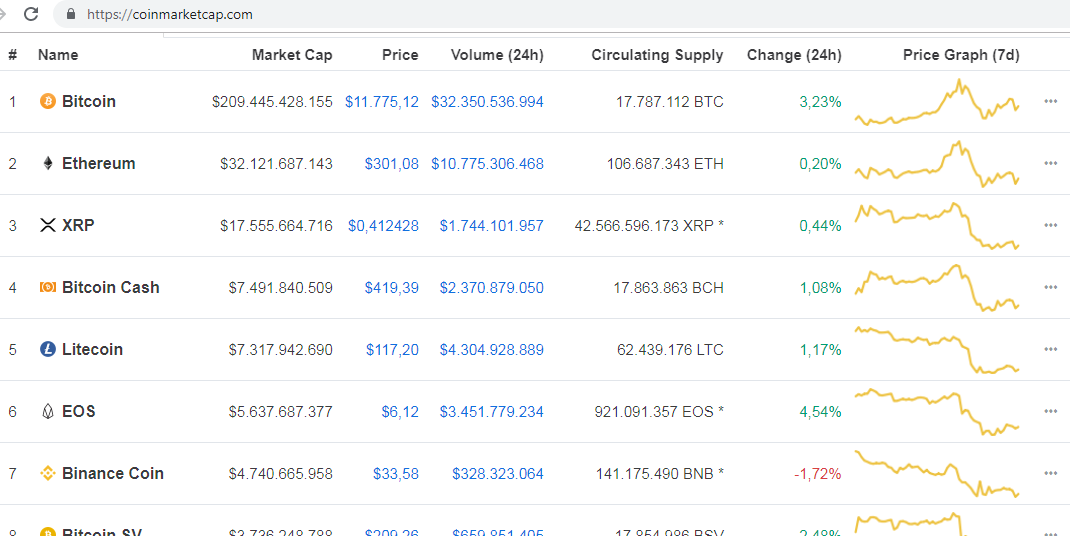Open the more-options dots for Bitcoin
The image size is (1070, 536).
point(1050,102)
